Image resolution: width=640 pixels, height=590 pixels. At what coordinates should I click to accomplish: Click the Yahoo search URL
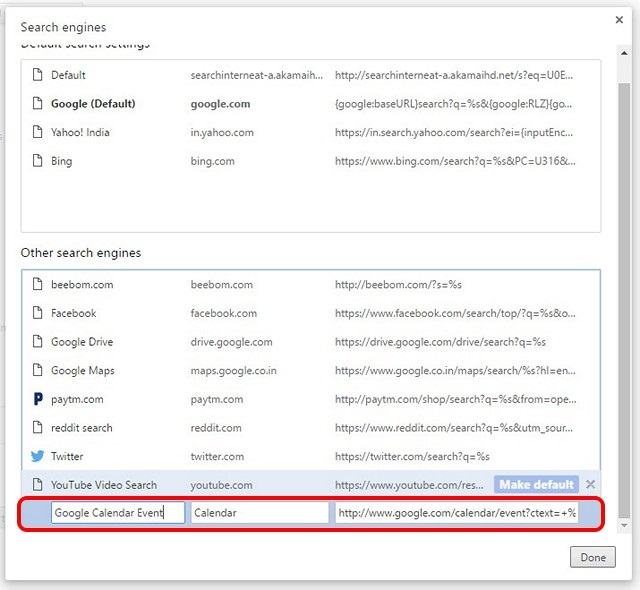(x=454, y=133)
